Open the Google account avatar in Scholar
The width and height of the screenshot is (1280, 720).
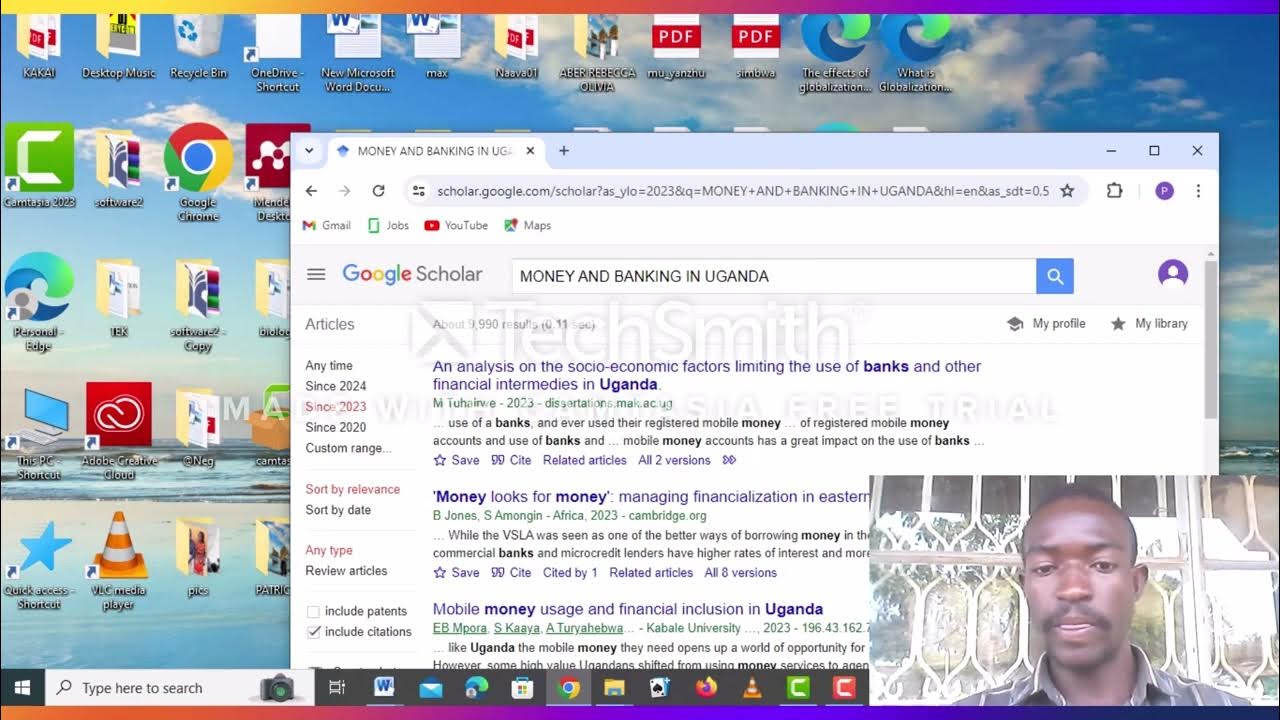pyautogui.click(x=1173, y=274)
